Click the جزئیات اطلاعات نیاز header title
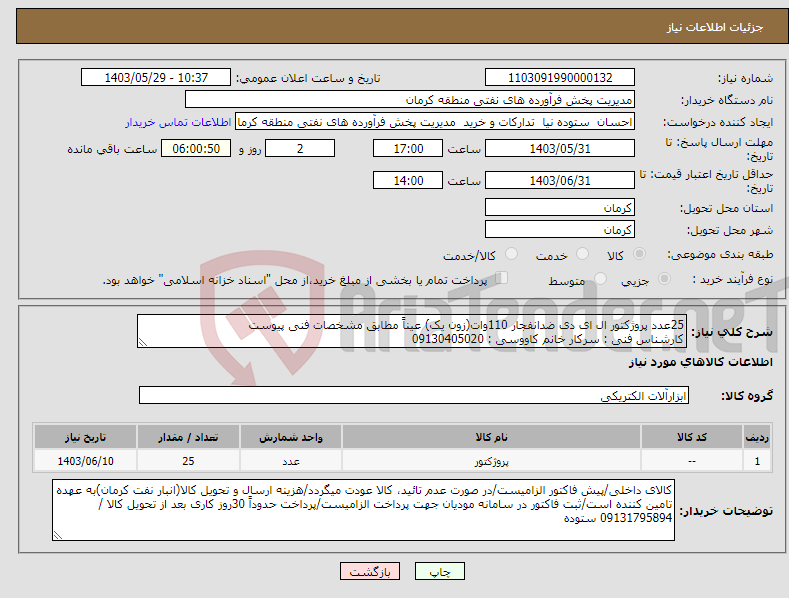 coord(715,27)
